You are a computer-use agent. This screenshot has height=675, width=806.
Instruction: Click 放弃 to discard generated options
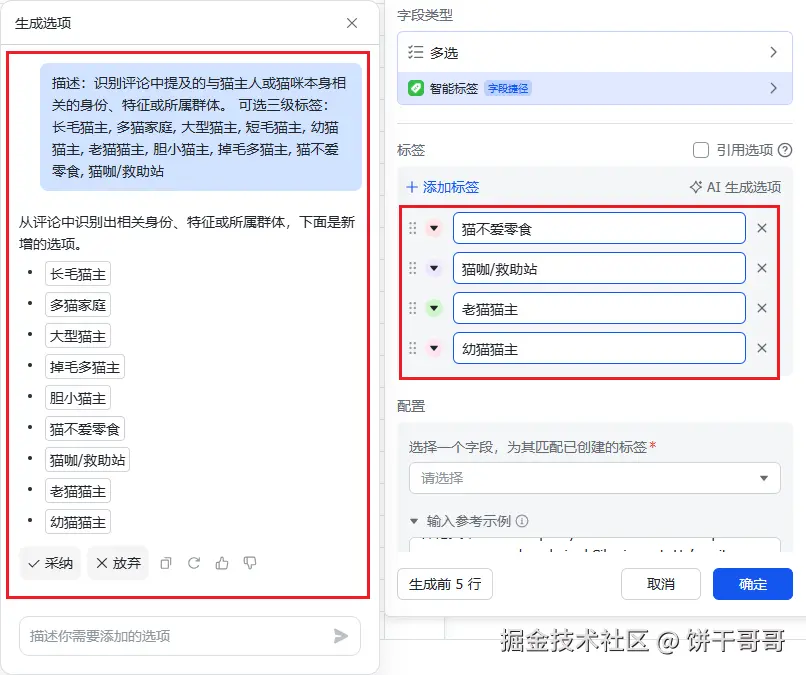(x=118, y=563)
